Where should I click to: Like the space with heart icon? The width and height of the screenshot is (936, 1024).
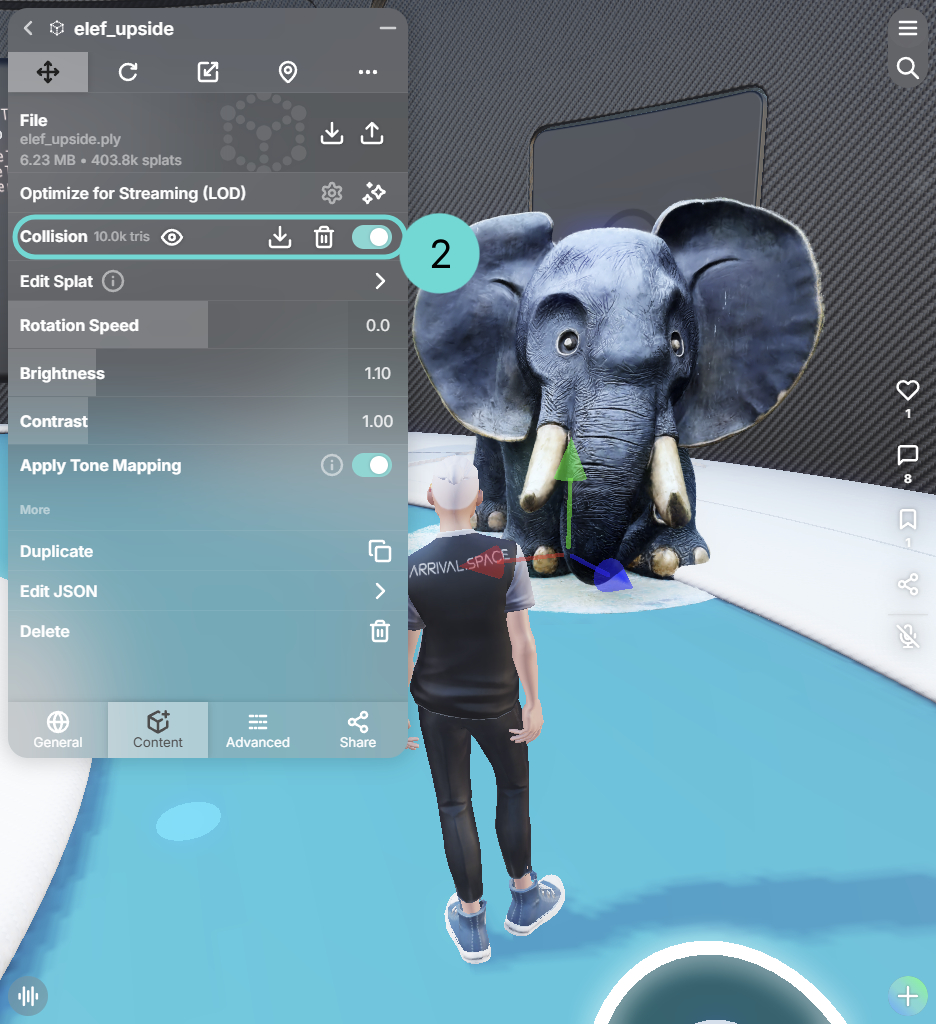coord(907,390)
